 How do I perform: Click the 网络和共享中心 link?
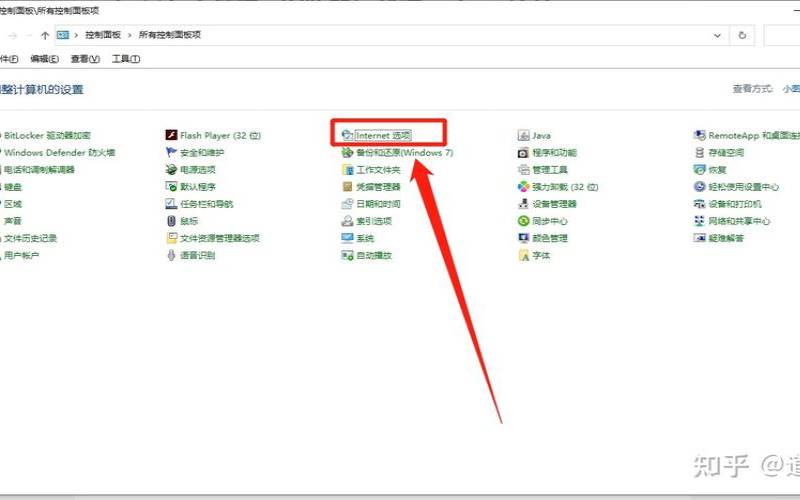click(x=739, y=221)
